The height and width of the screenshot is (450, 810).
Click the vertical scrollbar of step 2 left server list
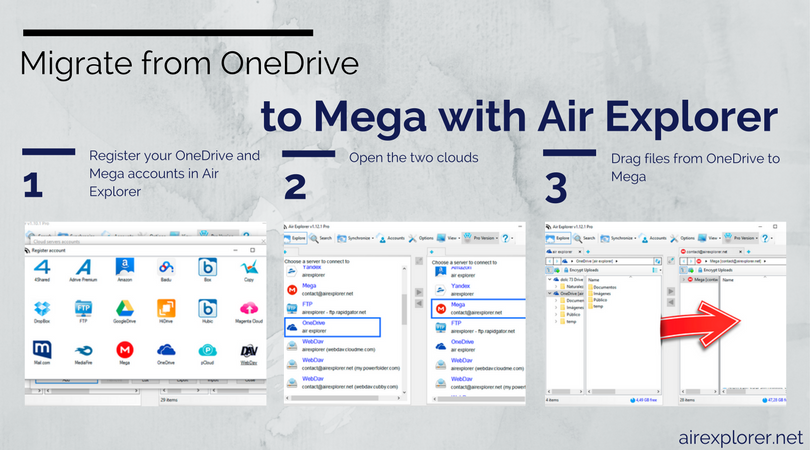click(404, 331)
